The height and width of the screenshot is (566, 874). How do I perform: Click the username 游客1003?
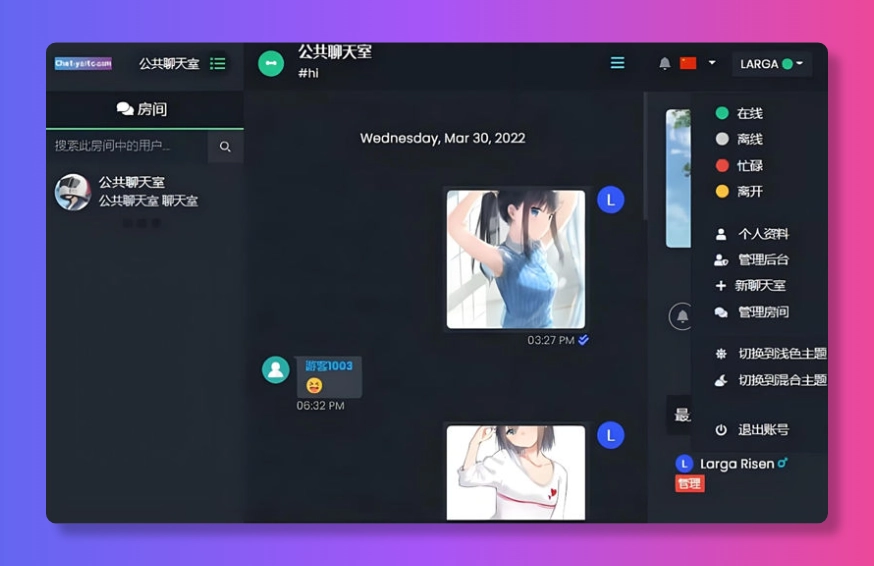(x=329, y=366)
